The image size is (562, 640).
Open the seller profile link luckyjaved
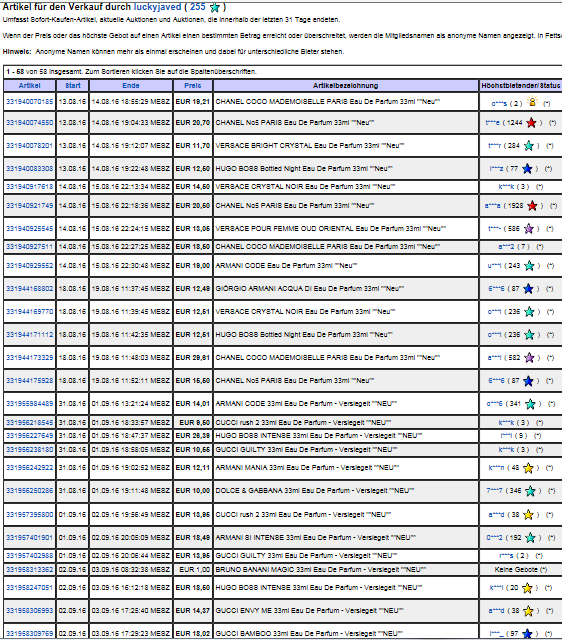coord(157,7)
